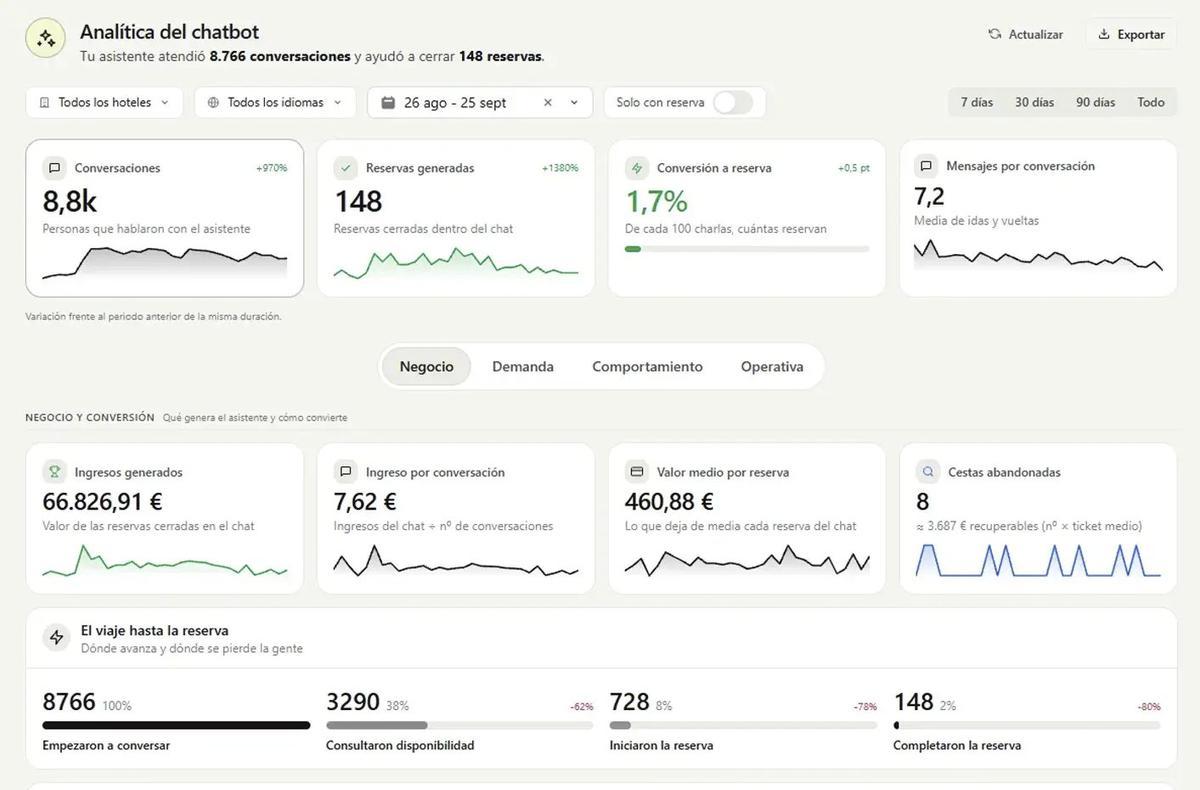
Task: Click the Cestas abandonadas blue sparkline chart
Action: [1038, 561]
